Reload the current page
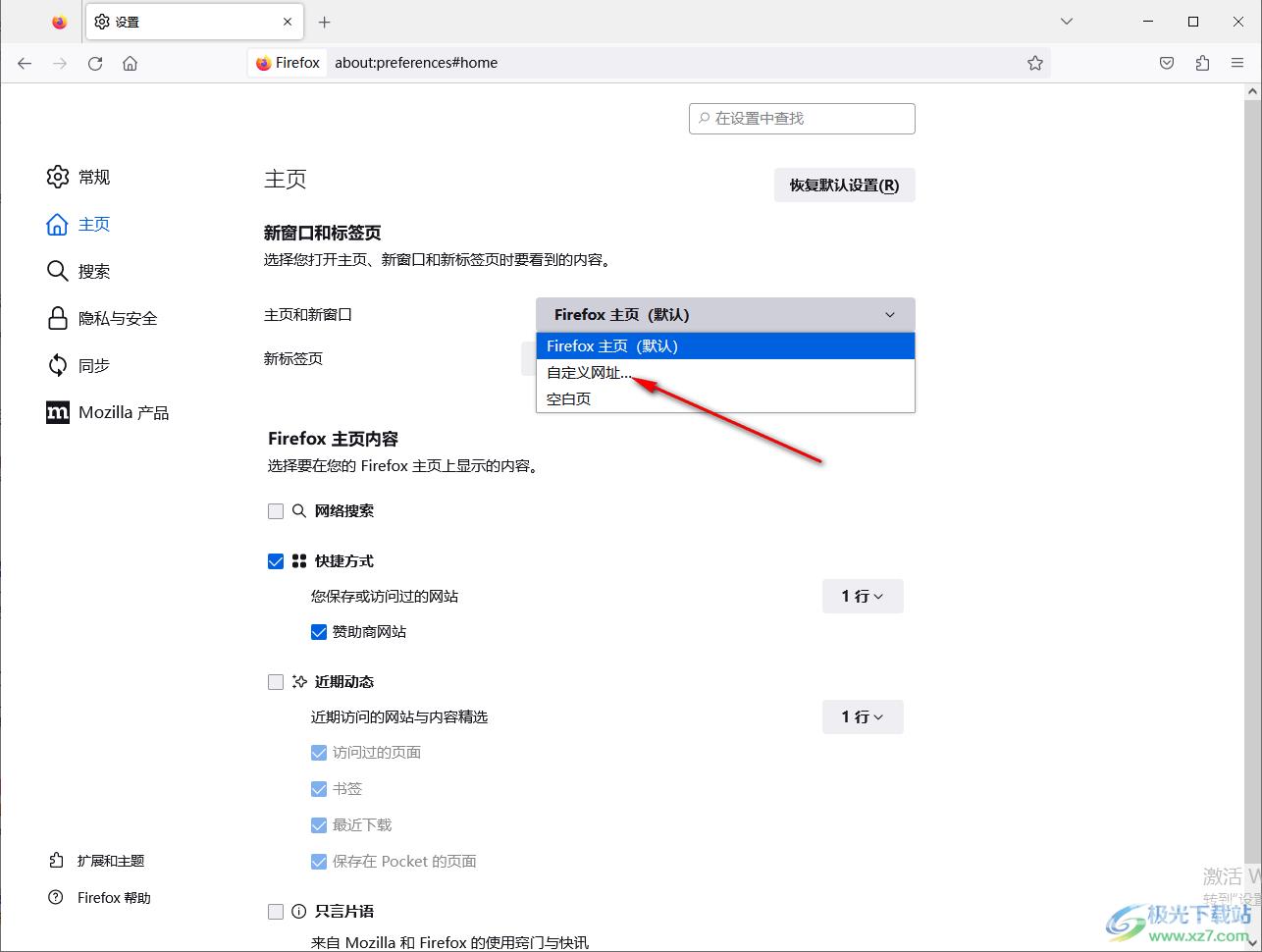The width and height of the screenshot is (1262, 952). [x=95, y=63]
